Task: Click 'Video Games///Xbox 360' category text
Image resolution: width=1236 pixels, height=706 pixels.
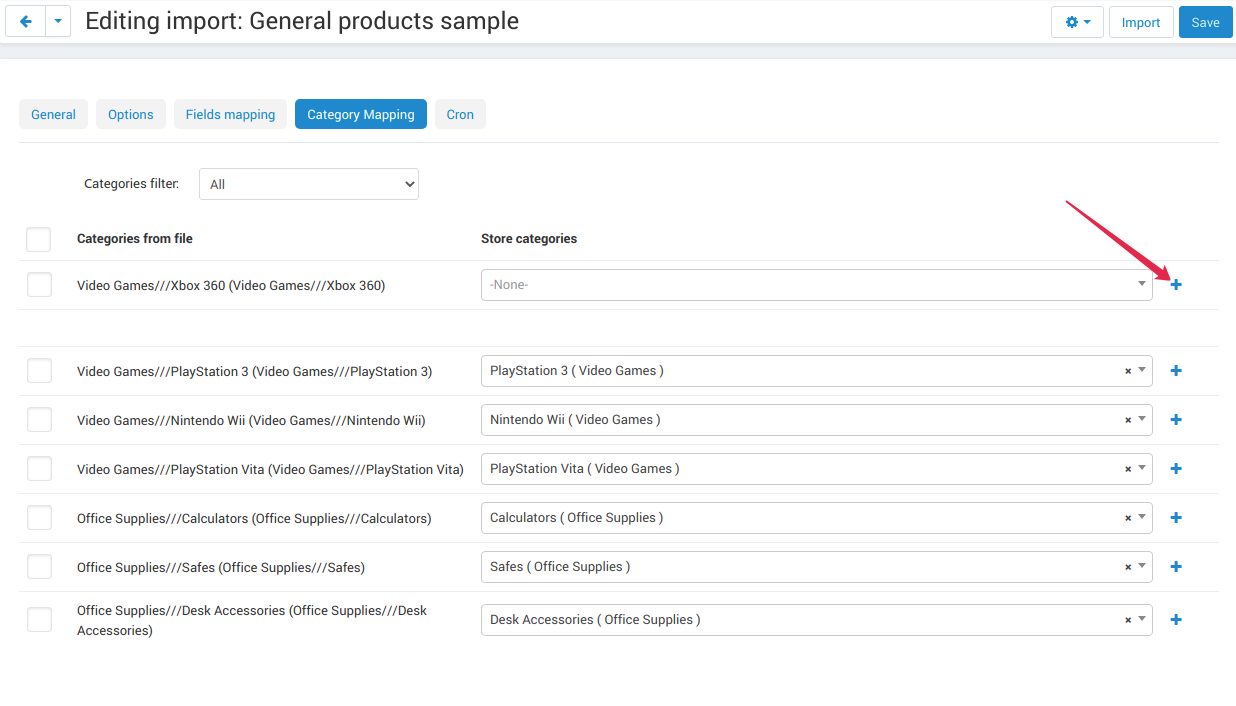Action: click(231, 286)
